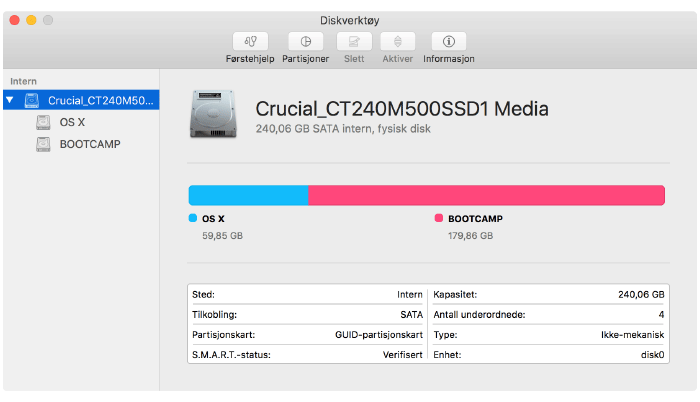This screenshot has width=700, height=402.
Task: Select Crucial_CT240M50 disk in sidebar
Action: 100,100
